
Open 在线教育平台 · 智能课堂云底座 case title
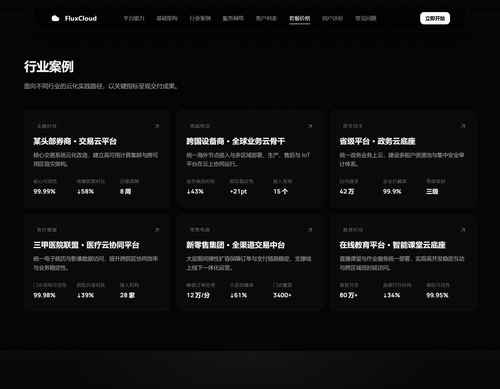pyautogui.click(x=392, y=245)
